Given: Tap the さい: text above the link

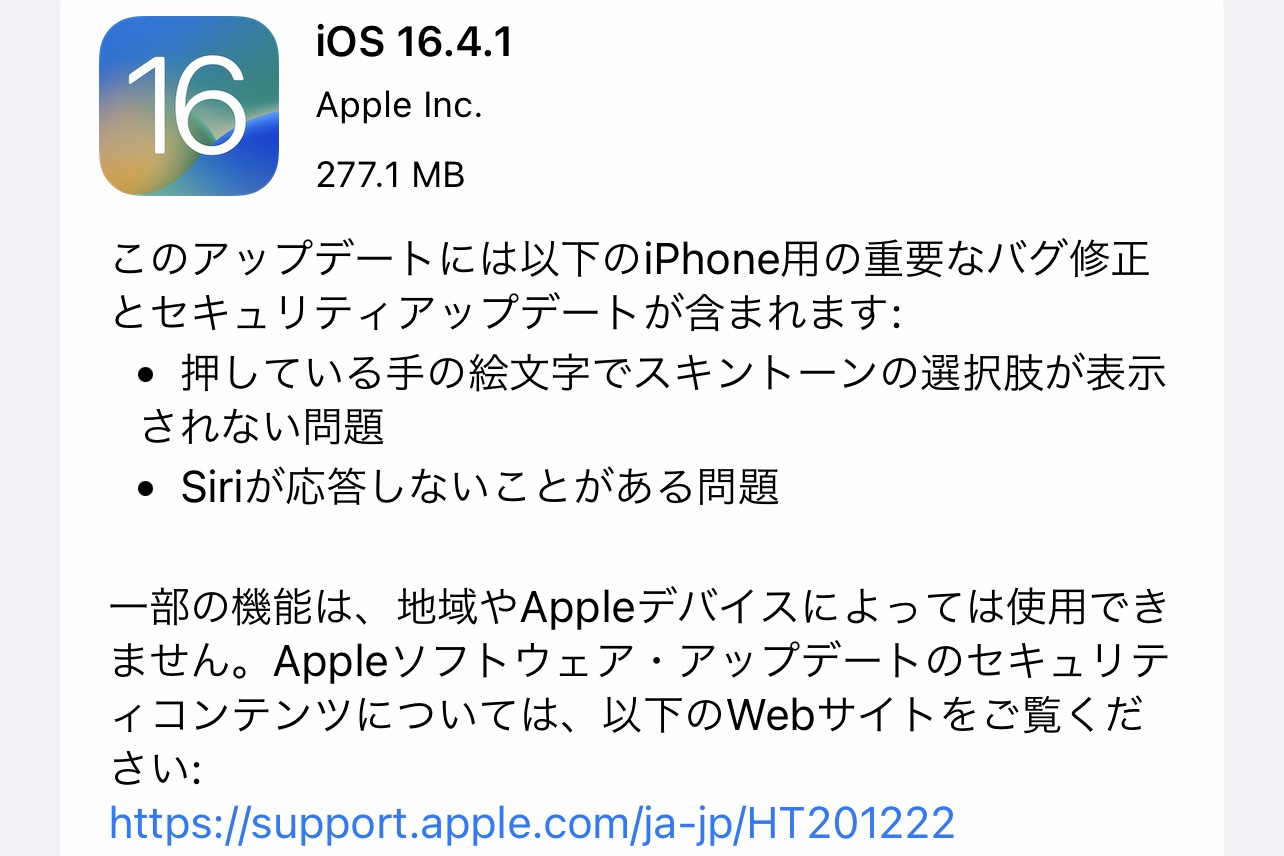Looking at the screenshot, I should pyautogui.click(x=156, y=769).
